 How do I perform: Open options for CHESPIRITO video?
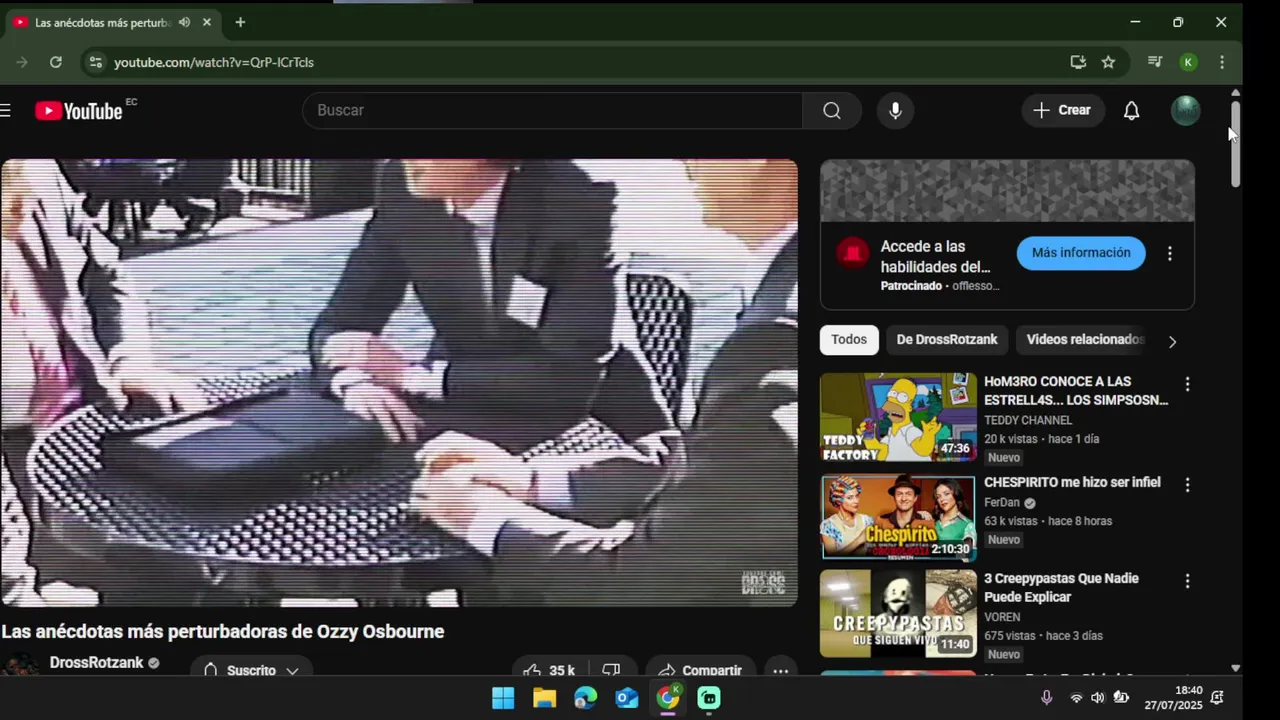point(1187,485)
